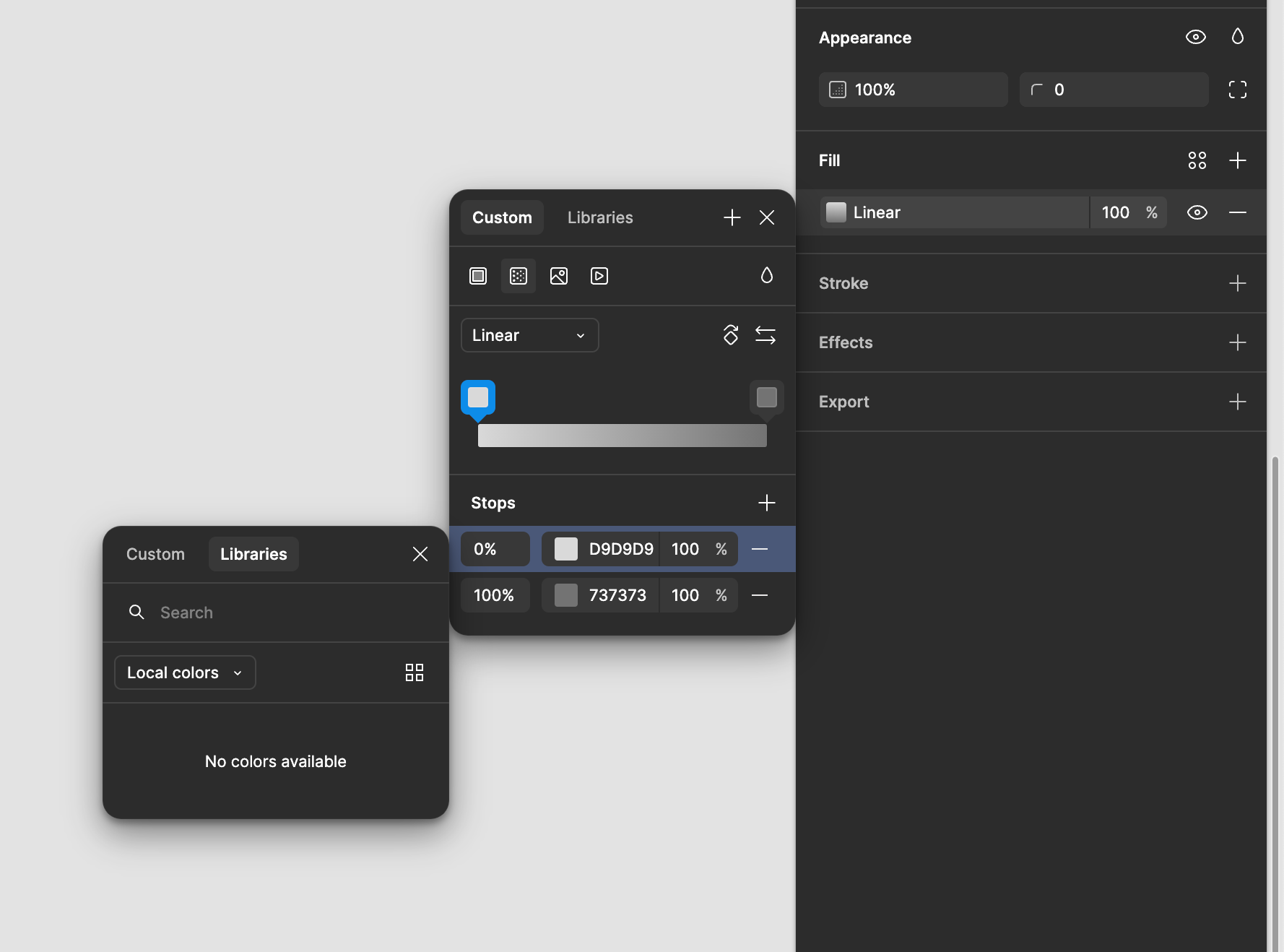
Task: Open styles icon in Fill section
Action: pos(1197,160)
